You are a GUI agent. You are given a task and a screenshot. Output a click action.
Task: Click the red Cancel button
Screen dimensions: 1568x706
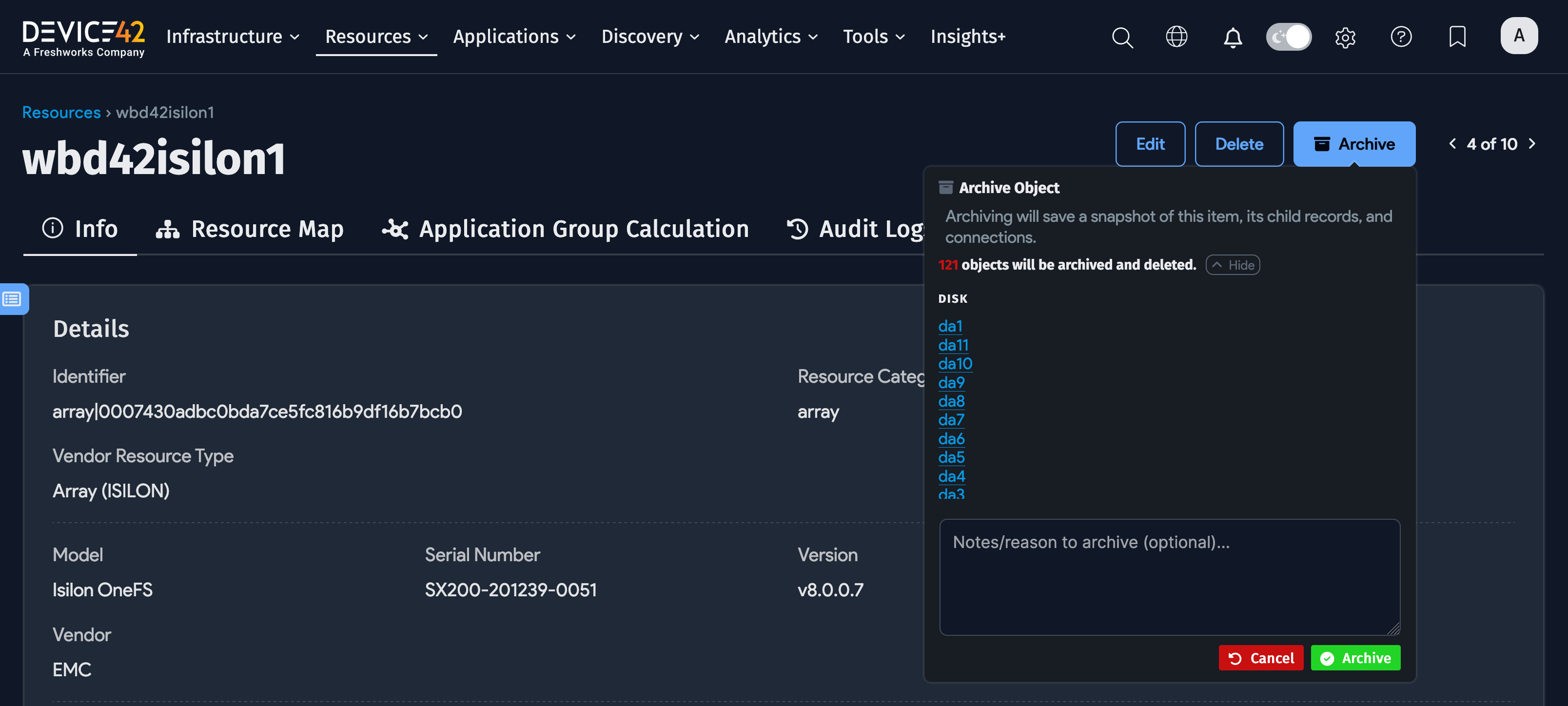click(1261, 658)
